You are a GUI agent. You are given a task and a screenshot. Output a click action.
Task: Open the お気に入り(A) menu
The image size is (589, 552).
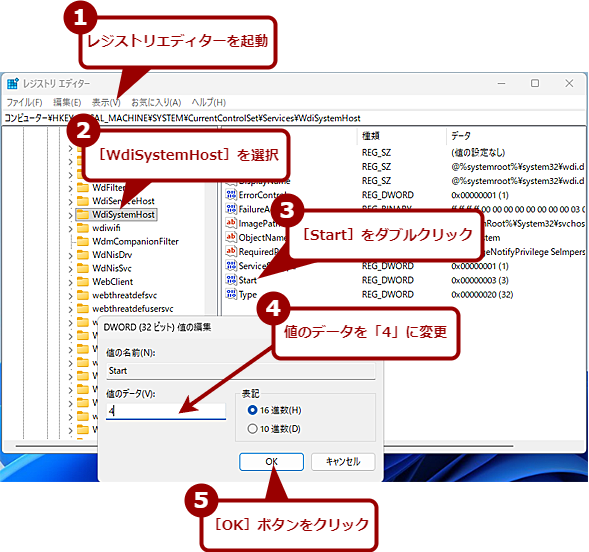(x=156, y=102)
